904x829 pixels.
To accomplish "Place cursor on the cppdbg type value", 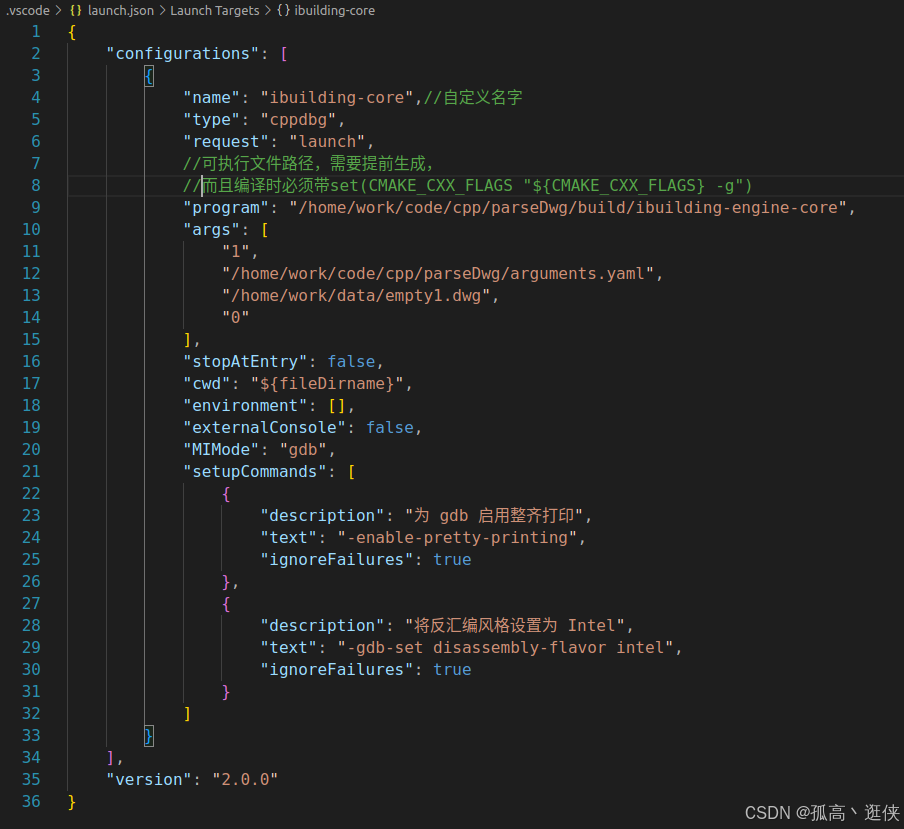I will tap(298, 119).
